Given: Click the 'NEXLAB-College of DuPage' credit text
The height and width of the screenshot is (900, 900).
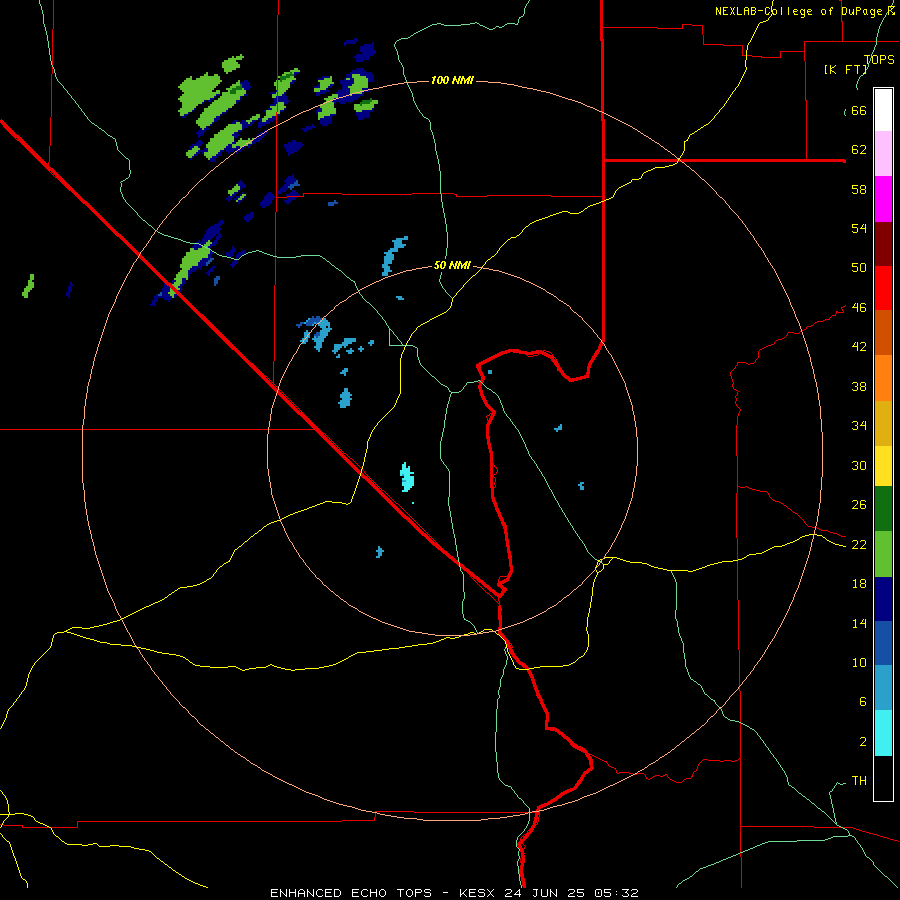Looking at the screenshot, I should point(800,11).
